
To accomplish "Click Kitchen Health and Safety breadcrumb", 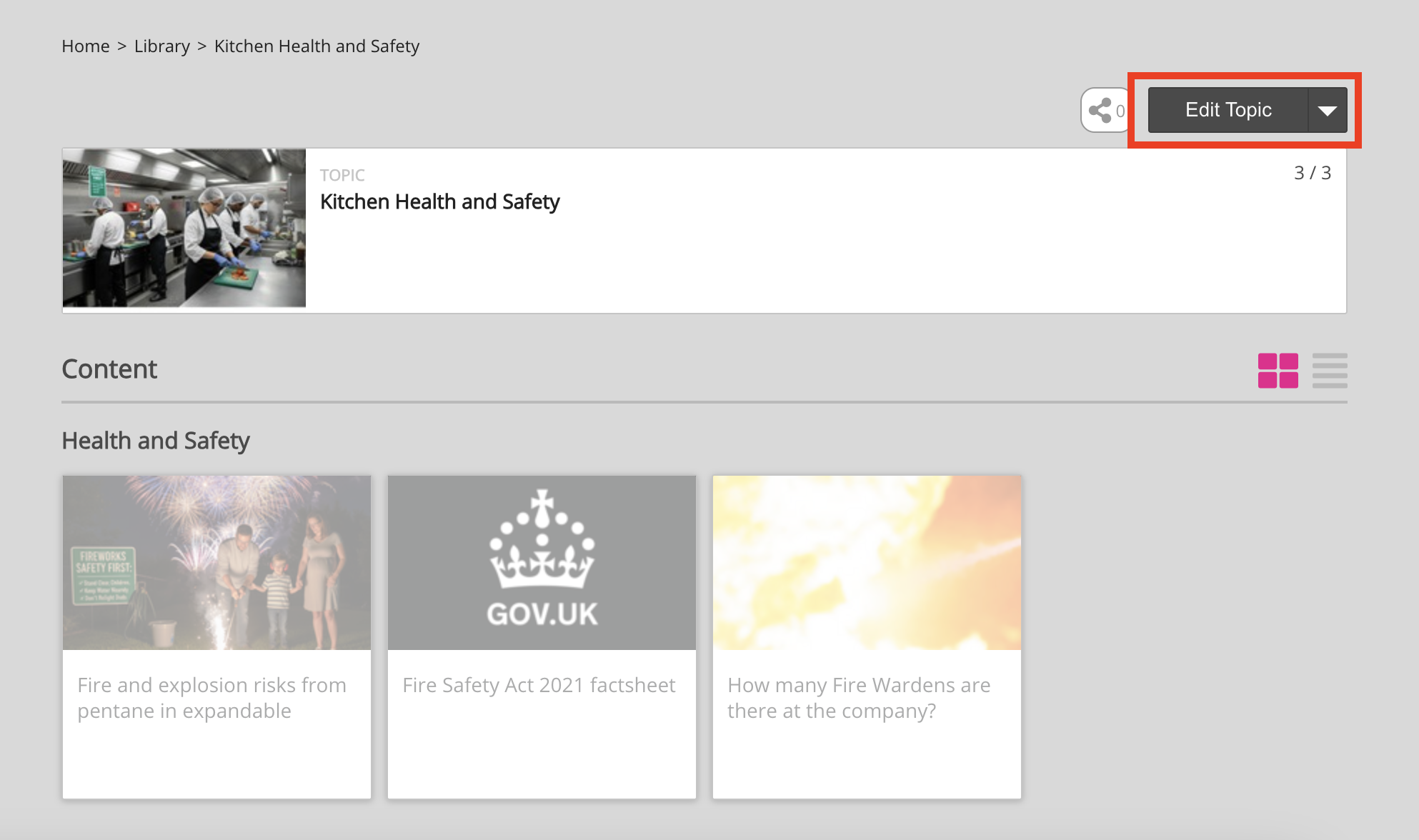I will point(317,46).
